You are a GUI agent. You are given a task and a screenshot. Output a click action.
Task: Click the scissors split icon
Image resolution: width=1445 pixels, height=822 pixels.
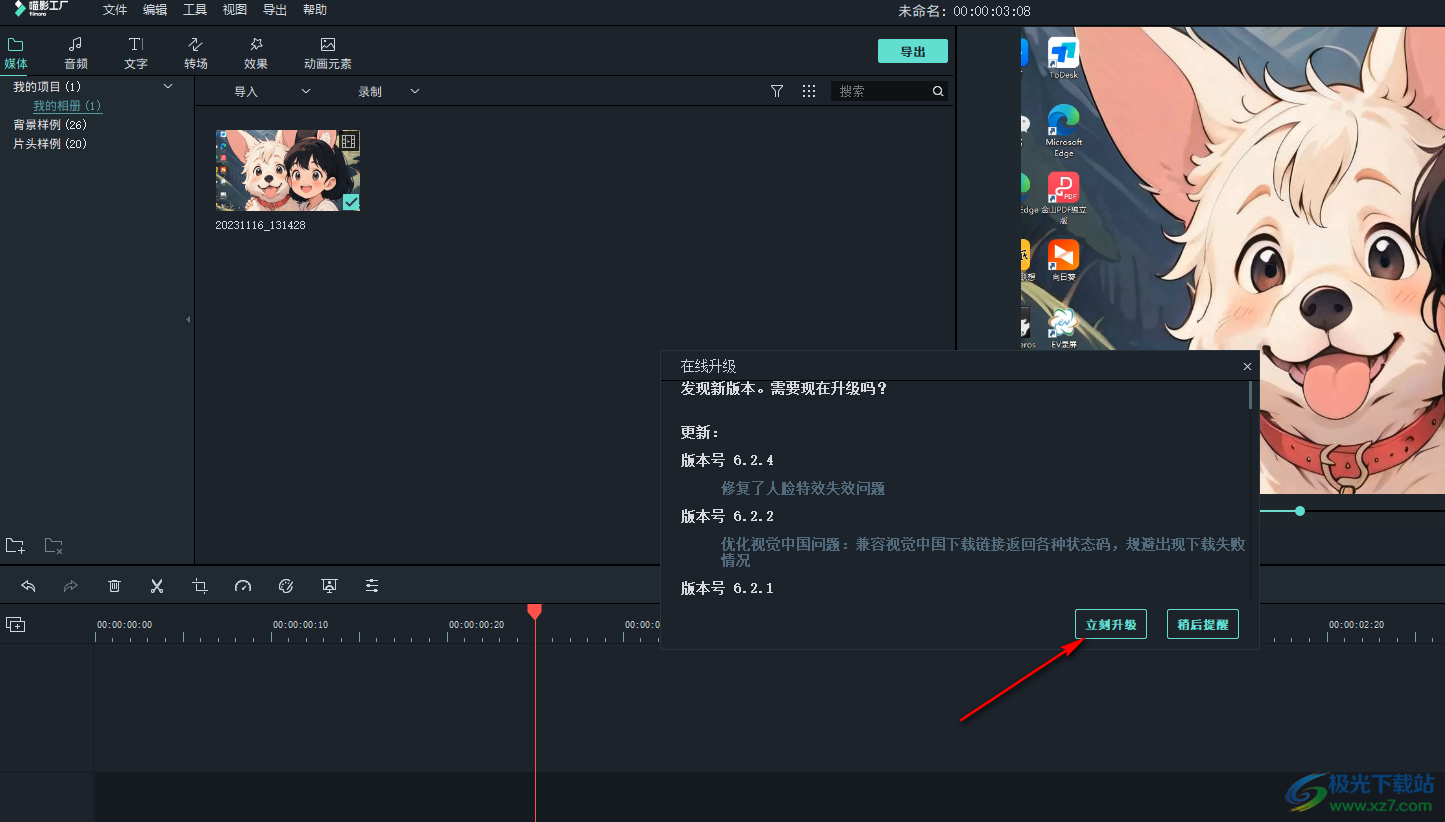point(157,586)
